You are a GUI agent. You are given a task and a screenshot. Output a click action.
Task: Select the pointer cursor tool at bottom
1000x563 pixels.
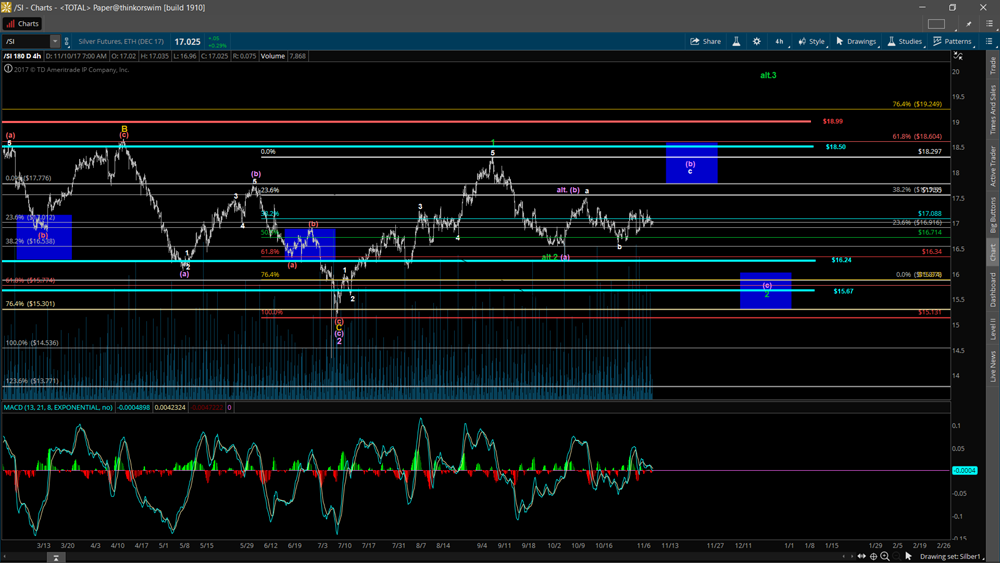pos(909,556)
